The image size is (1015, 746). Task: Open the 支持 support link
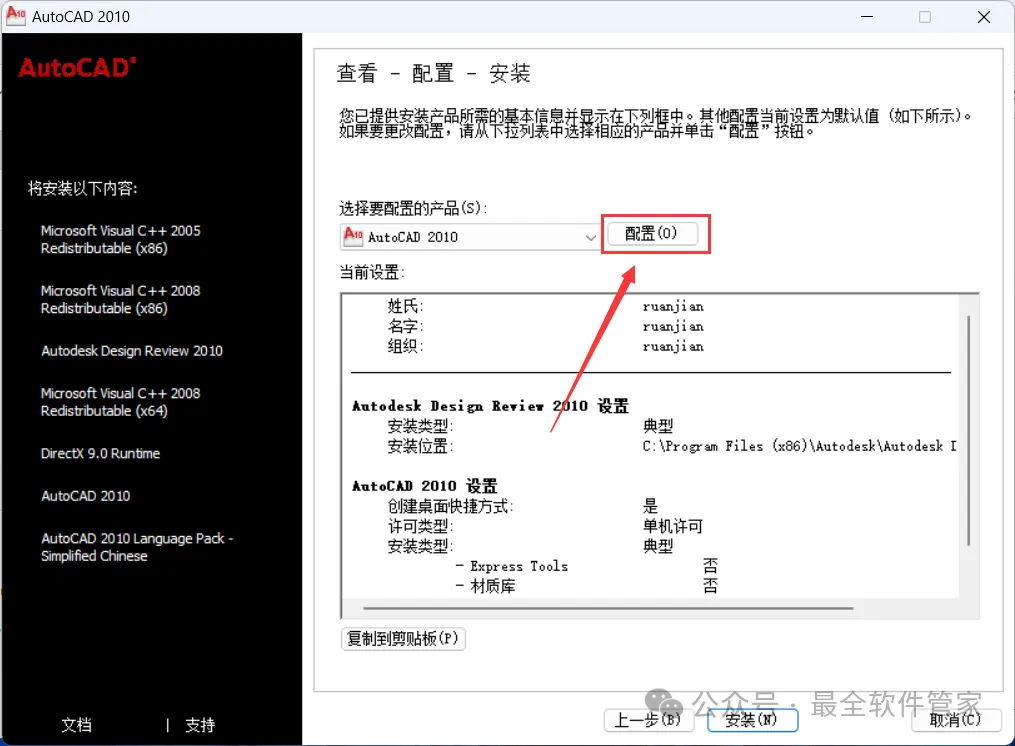[200, 725]
